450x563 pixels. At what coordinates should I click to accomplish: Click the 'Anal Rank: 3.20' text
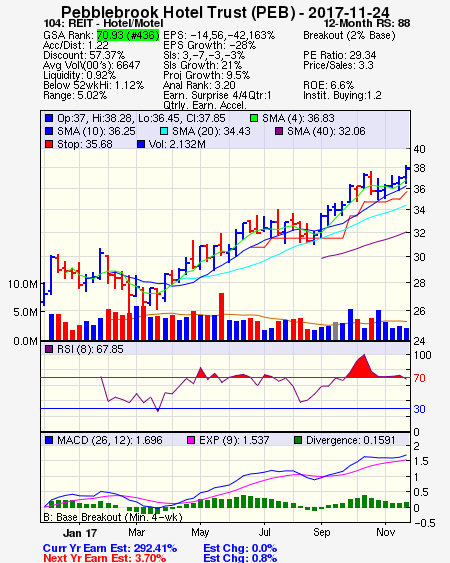[x=199, y=85]
